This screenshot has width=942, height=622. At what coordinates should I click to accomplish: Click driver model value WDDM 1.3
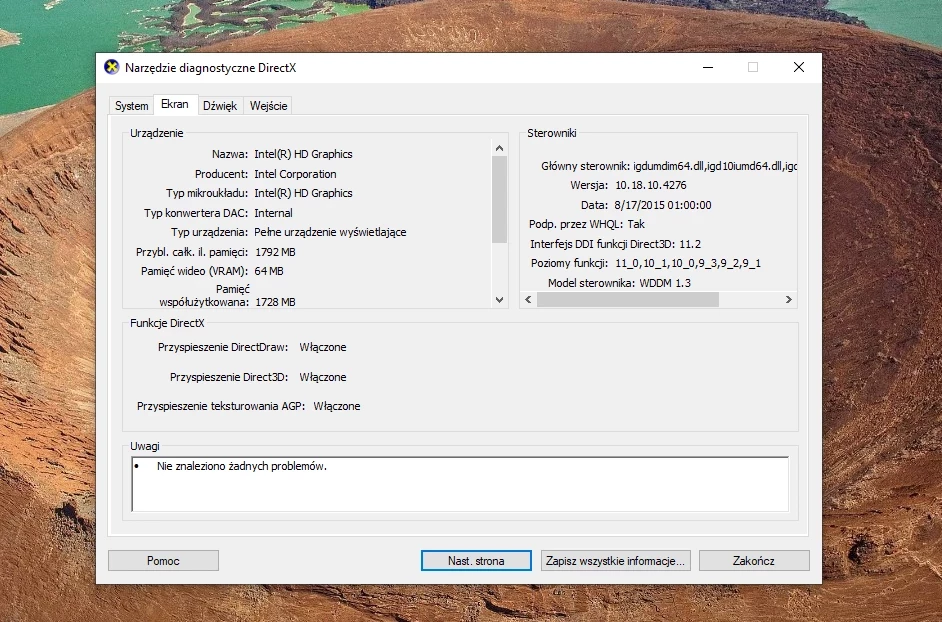pos(665,283)
